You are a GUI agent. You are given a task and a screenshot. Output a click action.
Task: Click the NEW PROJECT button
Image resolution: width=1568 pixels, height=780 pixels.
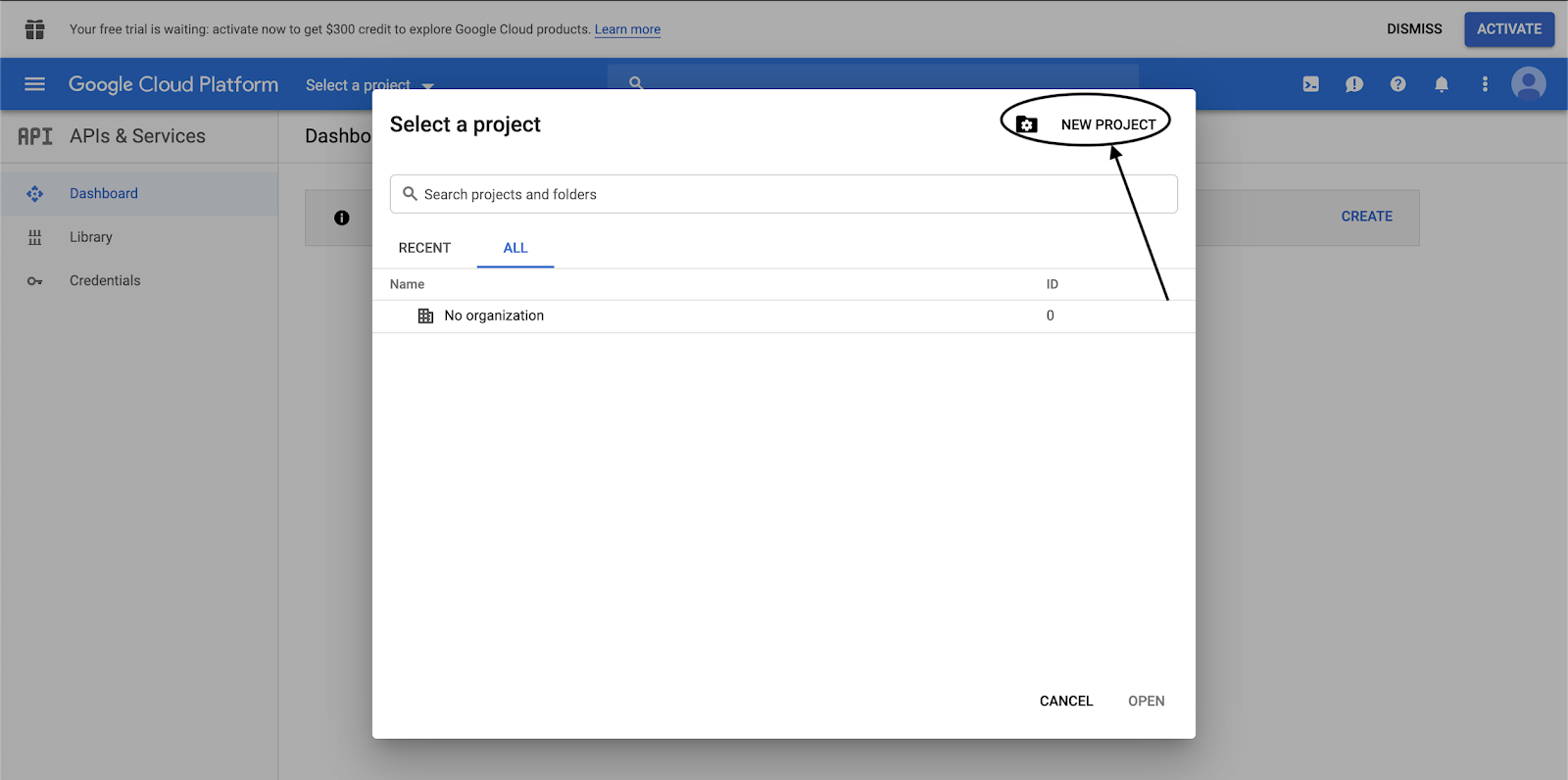1090,124
